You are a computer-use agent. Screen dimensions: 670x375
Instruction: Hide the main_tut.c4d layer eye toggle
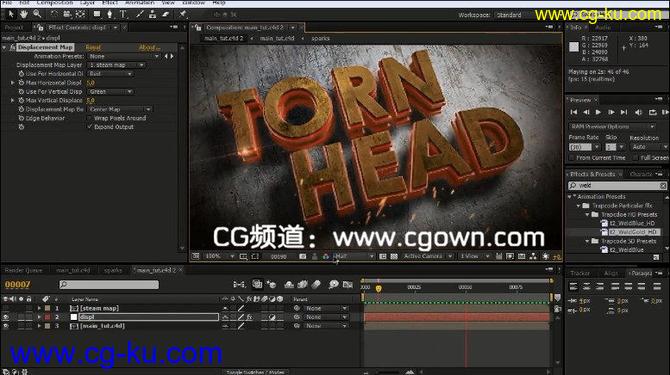click(x=6, y=326)
